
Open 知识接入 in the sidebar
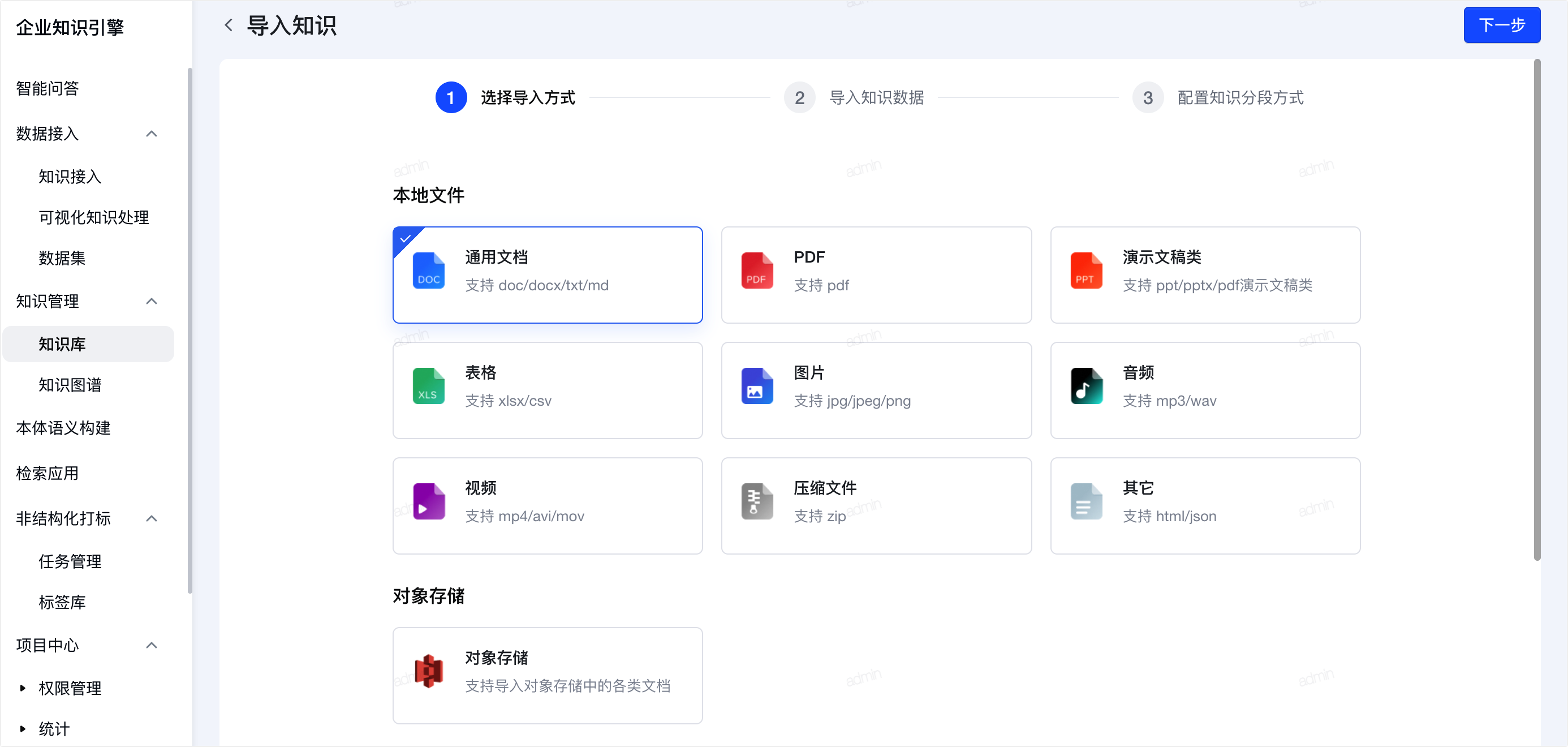click(x=70, y=177)
